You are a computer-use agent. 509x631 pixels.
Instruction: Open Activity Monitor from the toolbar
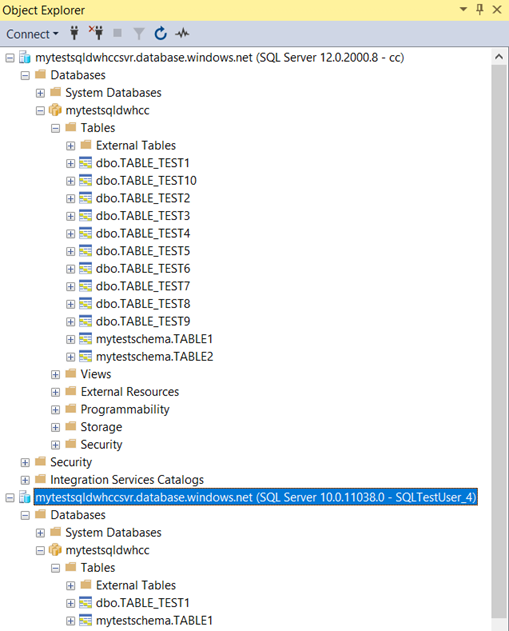tap(182, 33)
